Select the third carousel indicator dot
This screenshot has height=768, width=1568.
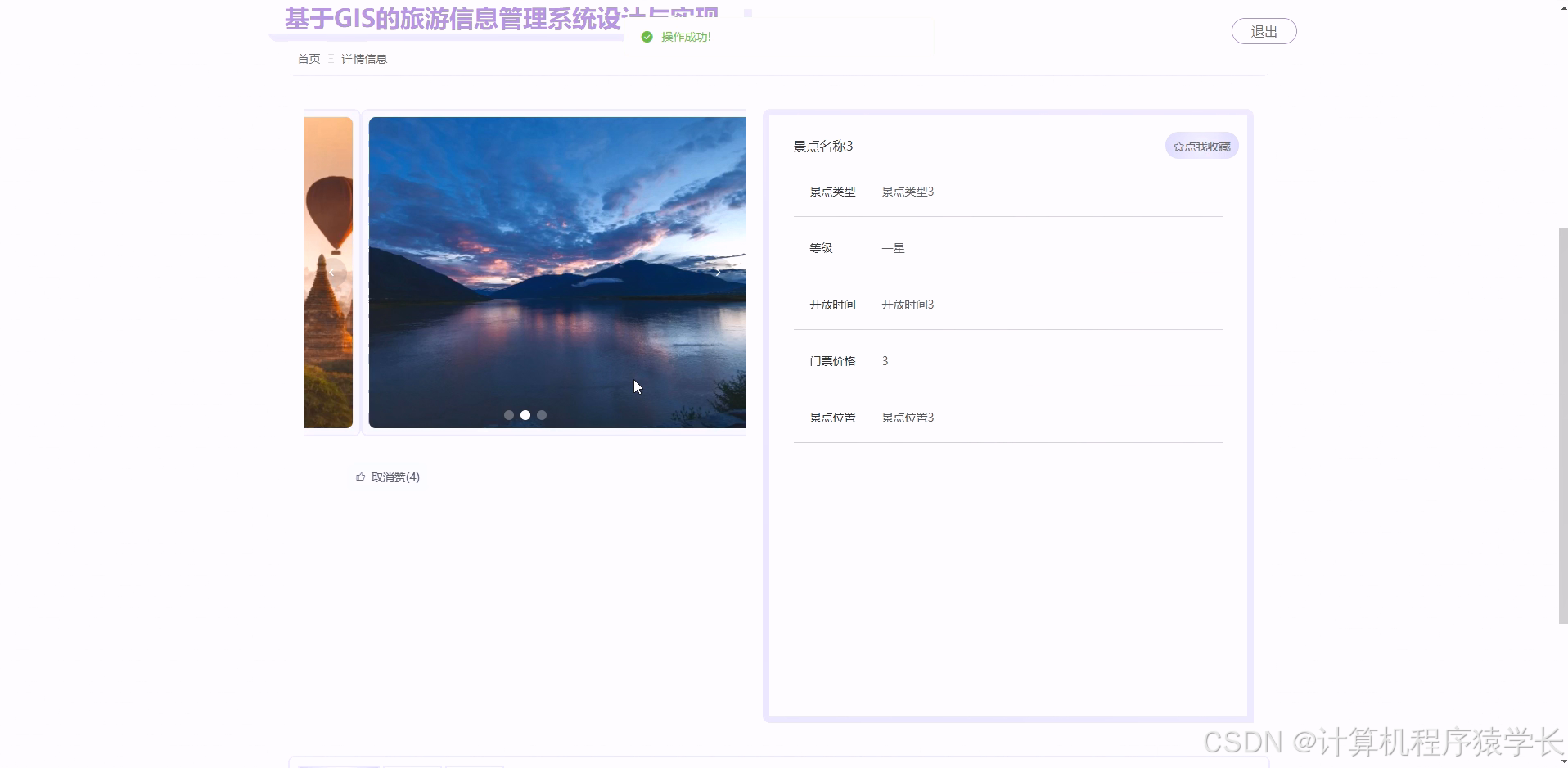[542, 415]
